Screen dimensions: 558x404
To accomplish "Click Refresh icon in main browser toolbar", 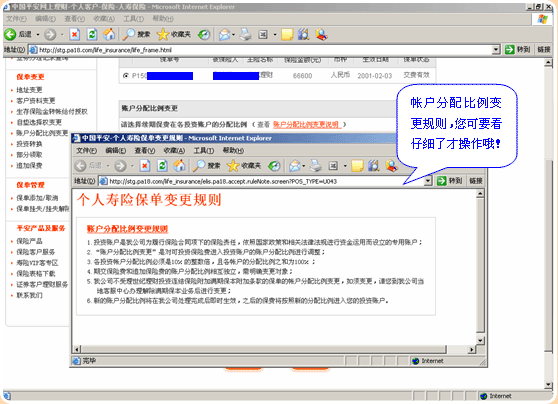I will click(92, 35).
